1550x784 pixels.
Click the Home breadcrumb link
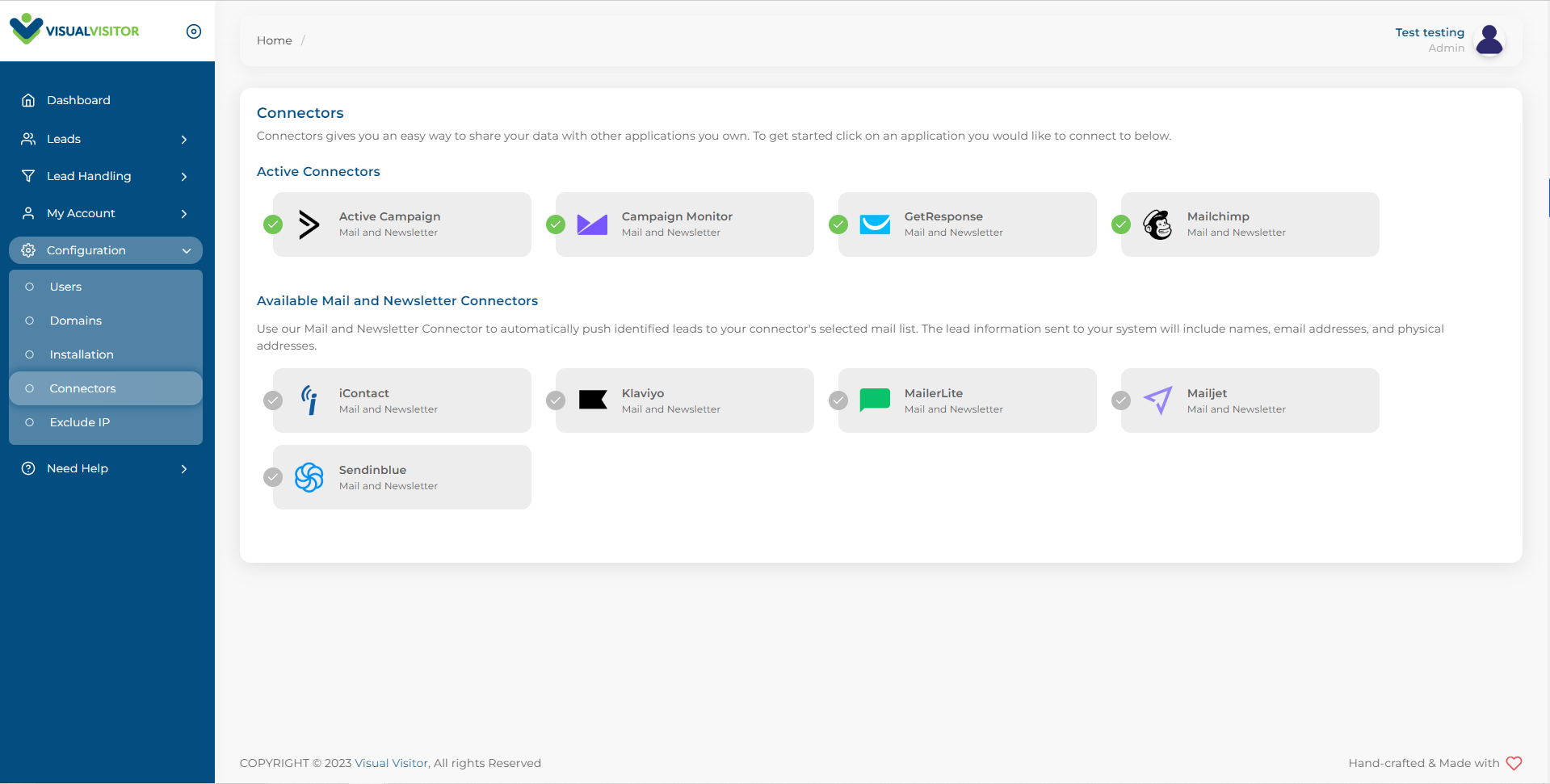click(275, 40)
